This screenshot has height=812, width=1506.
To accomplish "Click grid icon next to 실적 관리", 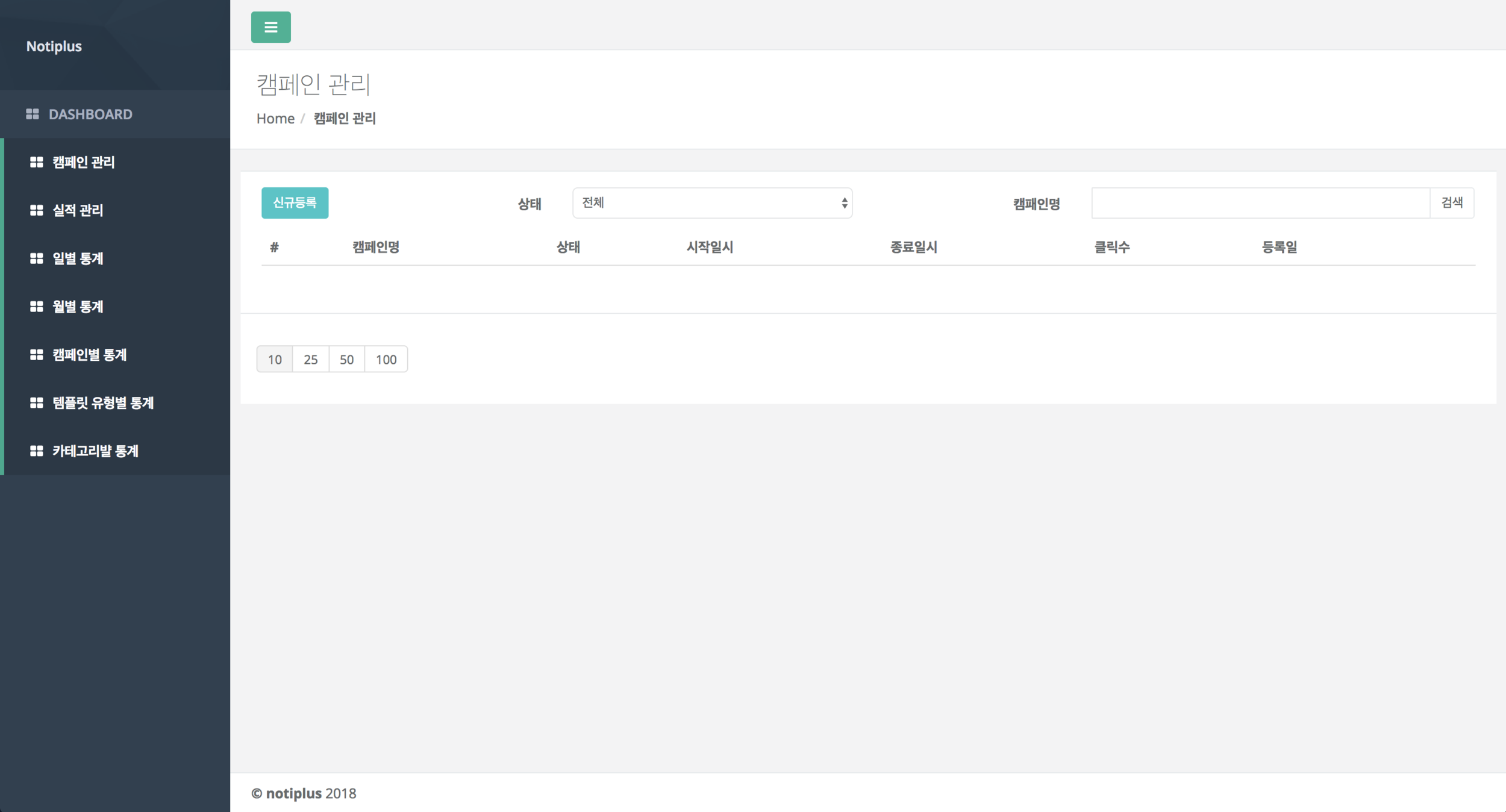I will [37, 210].
